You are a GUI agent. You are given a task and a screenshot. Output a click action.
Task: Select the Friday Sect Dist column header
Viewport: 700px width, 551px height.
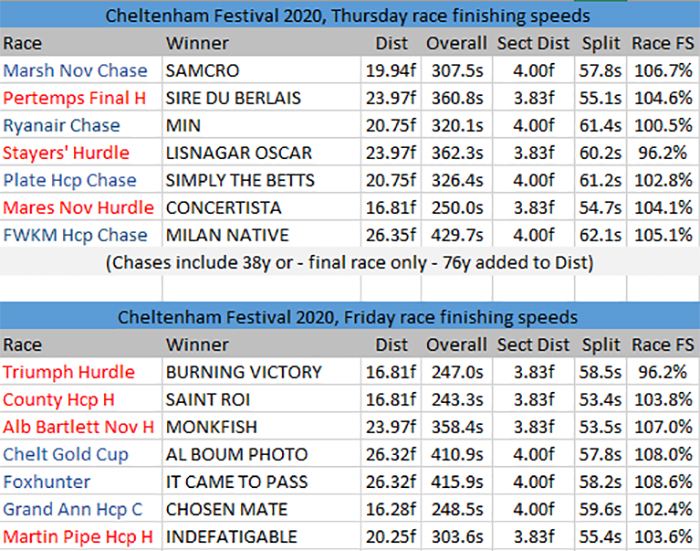tap(533, 345)
